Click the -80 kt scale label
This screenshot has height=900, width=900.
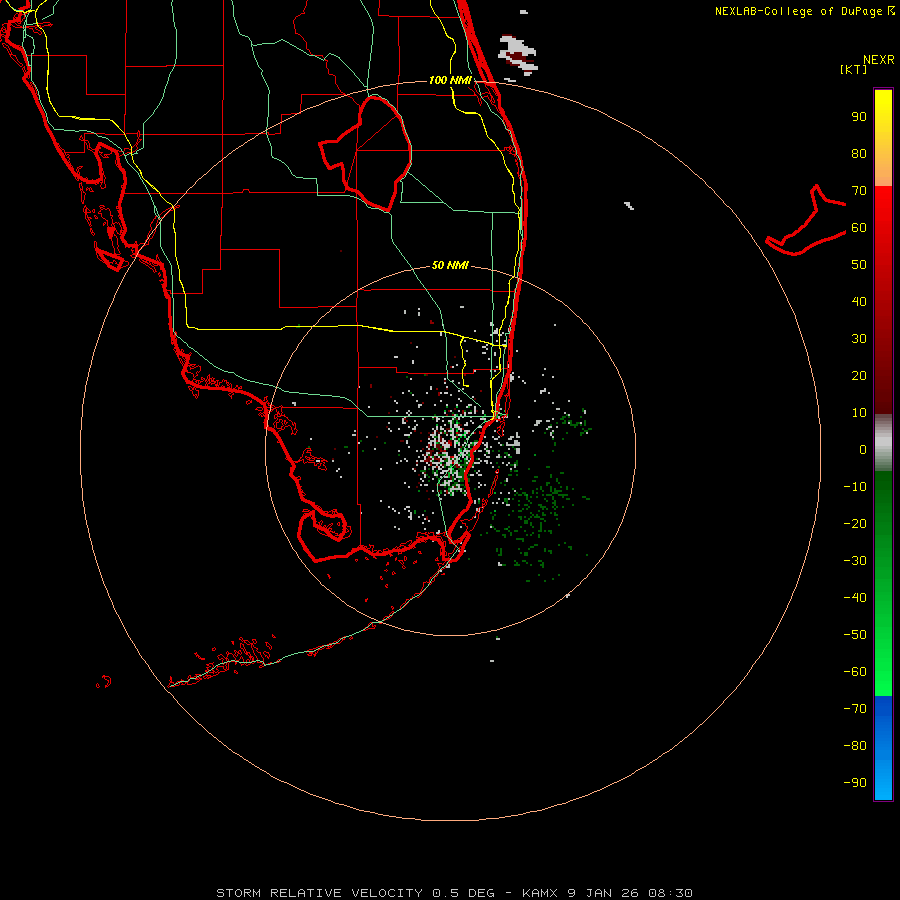click(855, 746)
